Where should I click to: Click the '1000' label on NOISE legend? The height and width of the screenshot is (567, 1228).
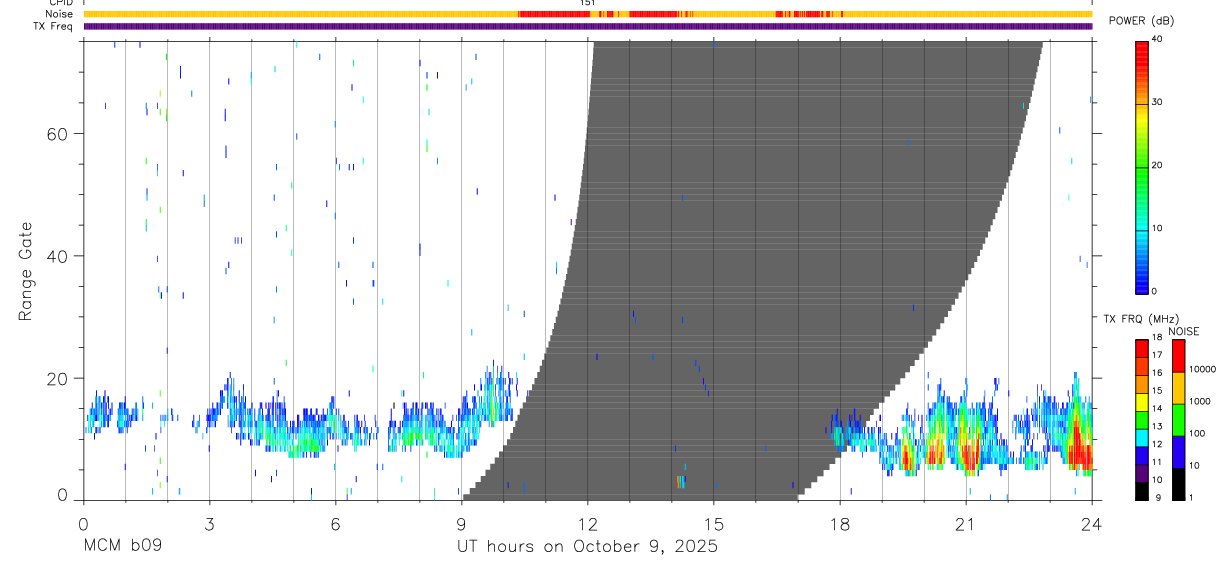(x=1201, y=401)
